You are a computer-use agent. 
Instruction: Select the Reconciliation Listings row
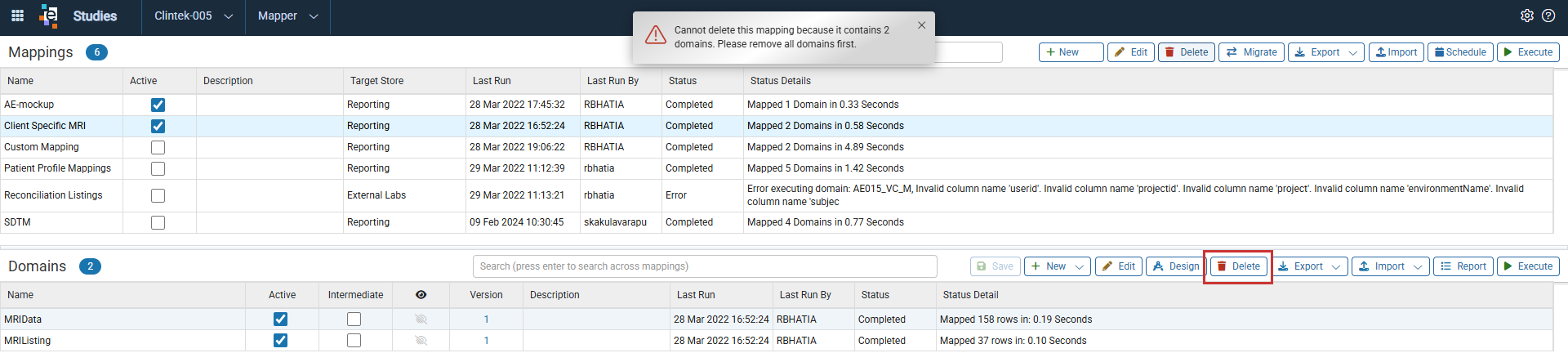pos(776,195)
